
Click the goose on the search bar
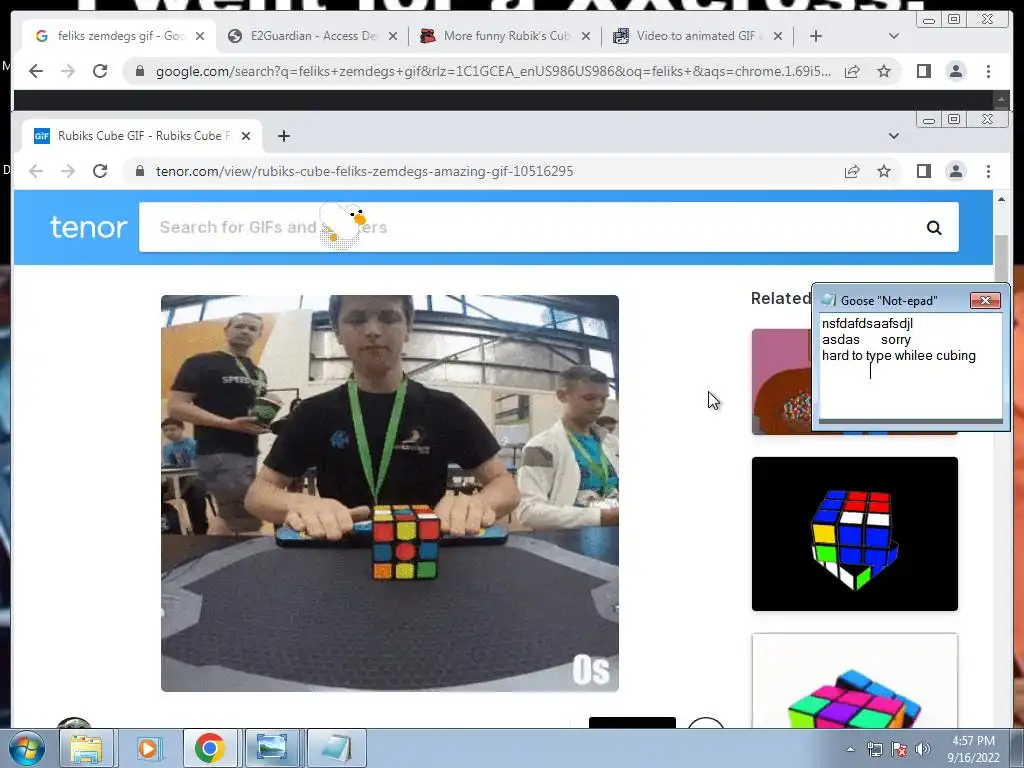tap(342, 225)
